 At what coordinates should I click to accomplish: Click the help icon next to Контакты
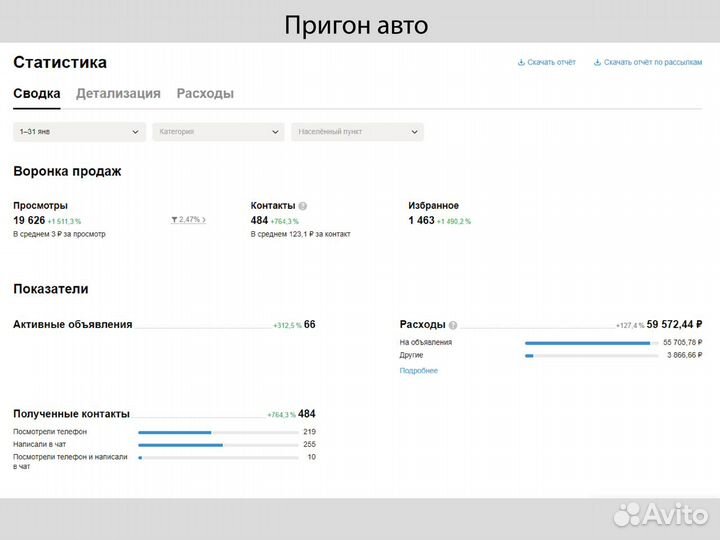click(x=303, y=206)
